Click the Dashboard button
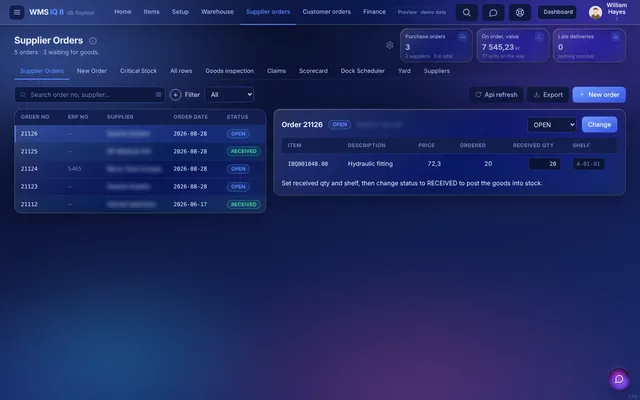The width and height of the screenshot is (640, 400). [x=558, y=12]
